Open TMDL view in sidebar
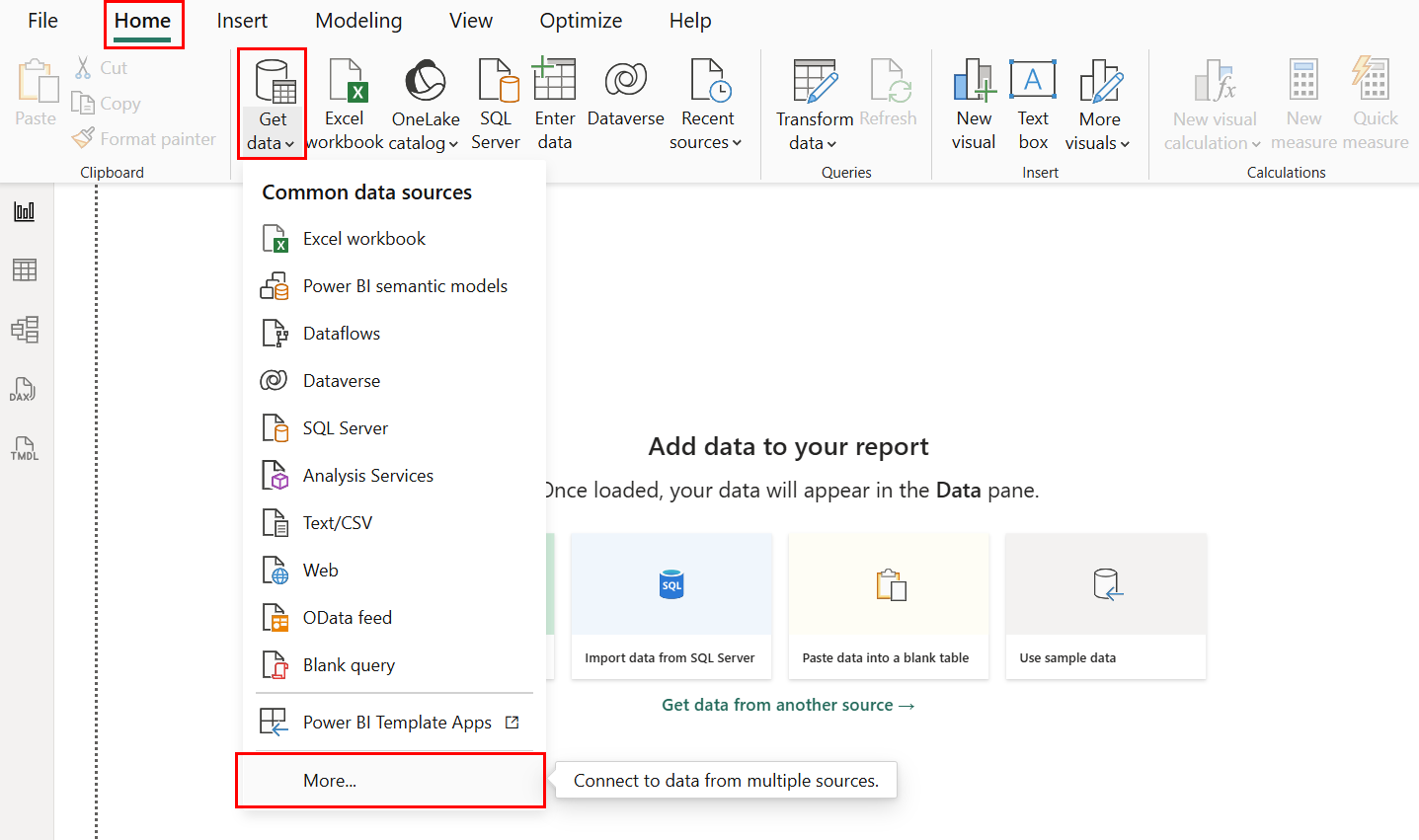1419x840 pixels. click(25, 448)
